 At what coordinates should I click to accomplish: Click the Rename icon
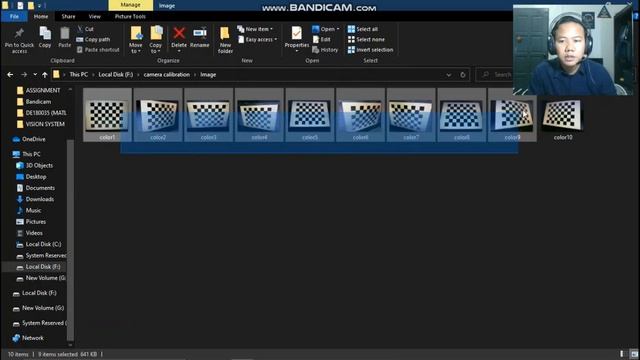200,33
